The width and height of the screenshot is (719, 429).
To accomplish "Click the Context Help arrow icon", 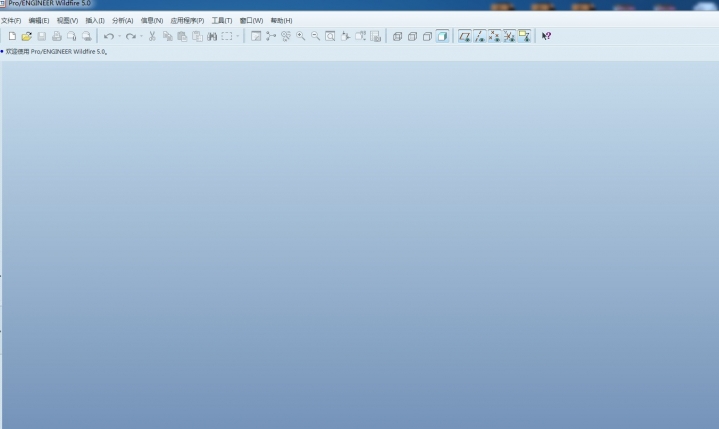I will click(546, 36).
